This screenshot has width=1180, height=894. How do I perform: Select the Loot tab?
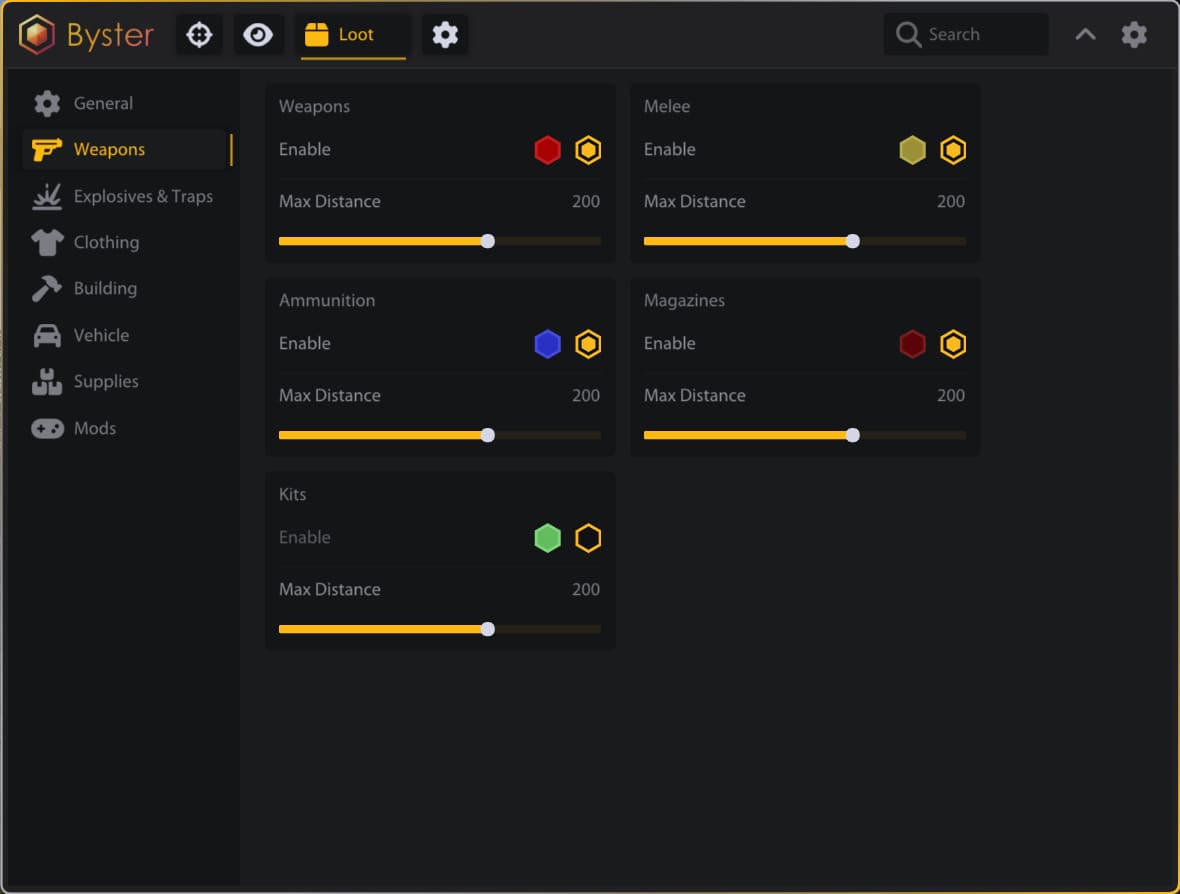click(353, 35)
